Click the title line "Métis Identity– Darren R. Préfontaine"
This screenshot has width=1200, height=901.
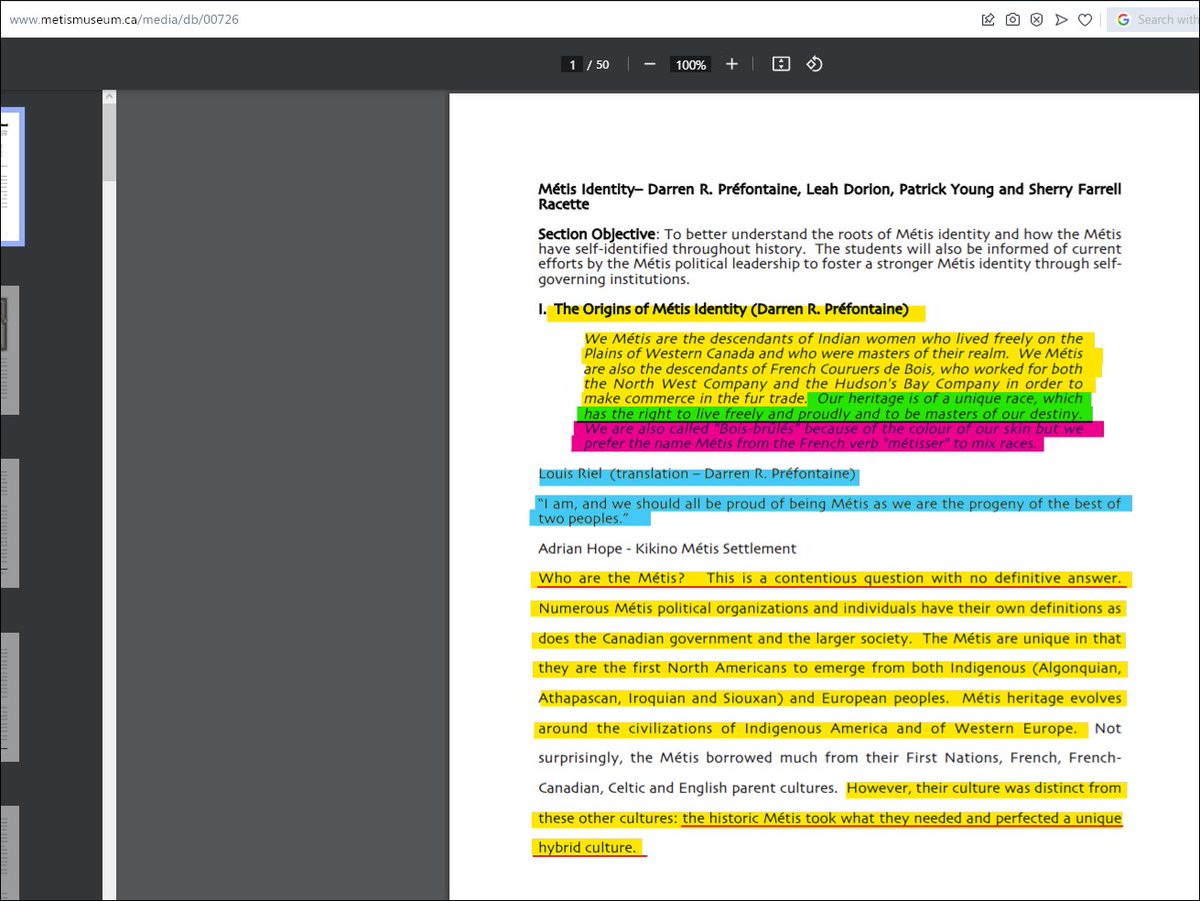830,196
